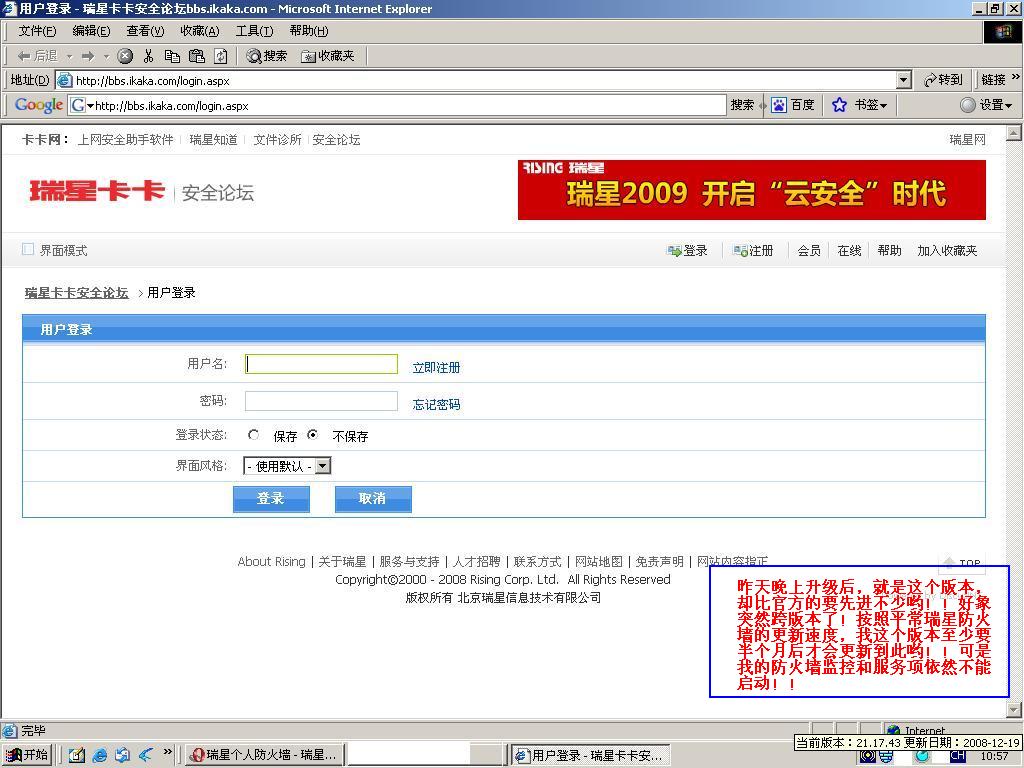Open the 上网安全助手软件 link

click(x=125, y=140)
